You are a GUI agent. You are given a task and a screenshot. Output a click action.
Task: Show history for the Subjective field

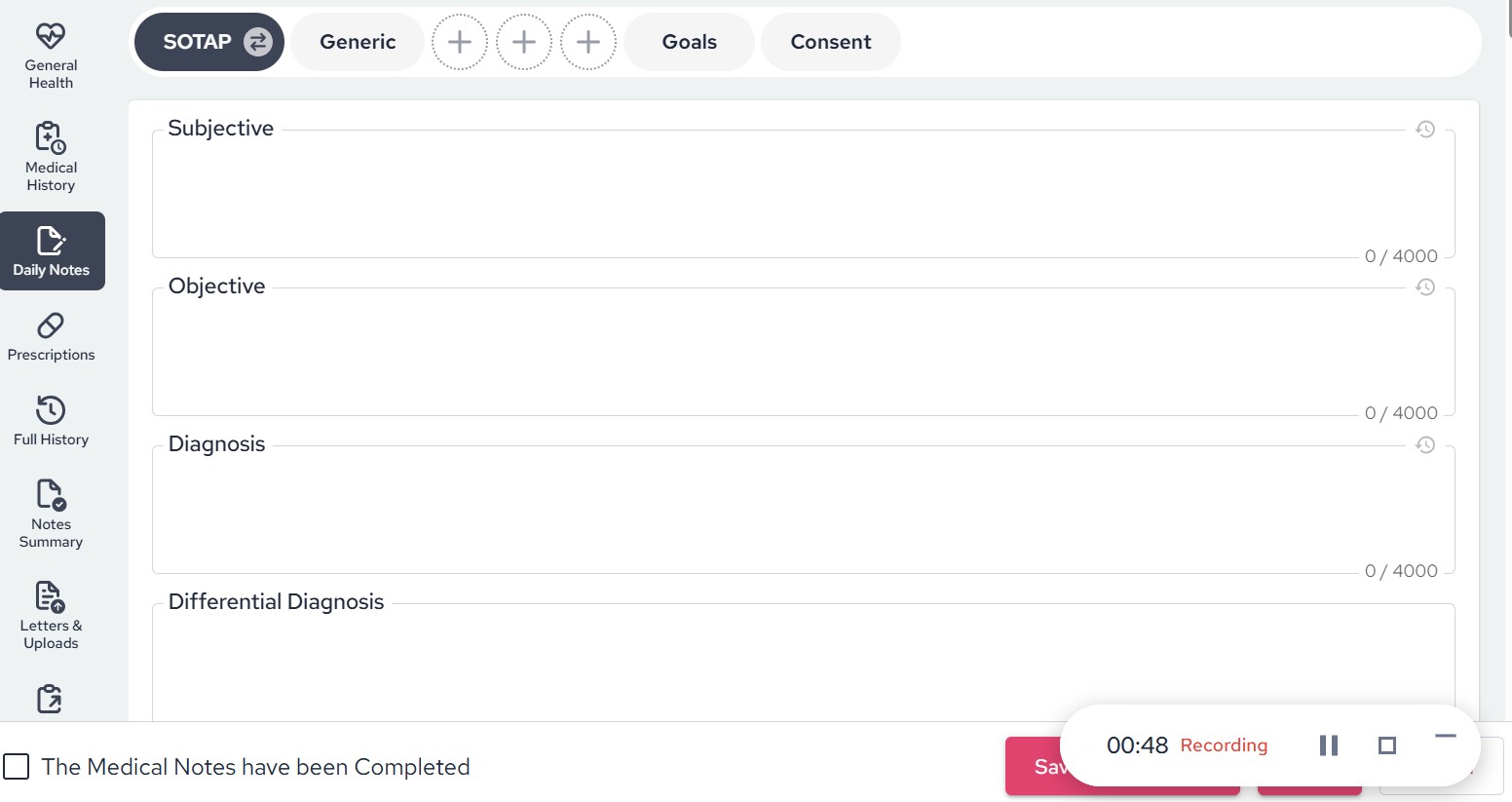coord(1425,129)
